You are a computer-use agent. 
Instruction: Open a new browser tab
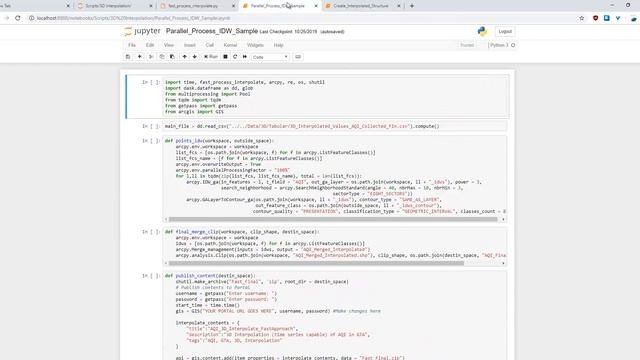click(x=411, y=6)
